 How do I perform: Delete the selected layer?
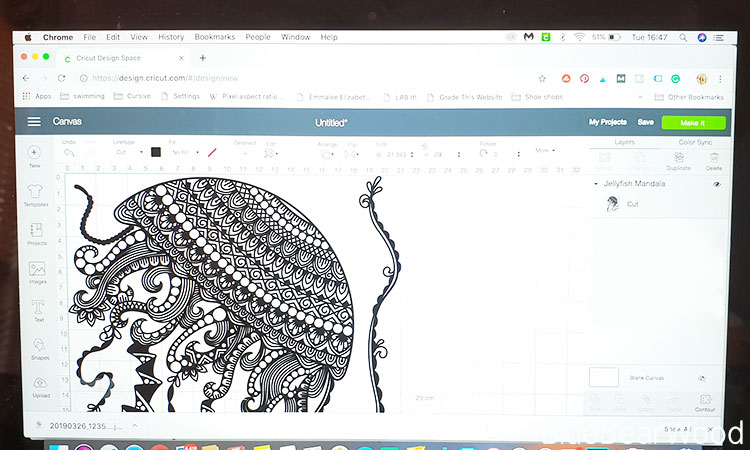714,162
